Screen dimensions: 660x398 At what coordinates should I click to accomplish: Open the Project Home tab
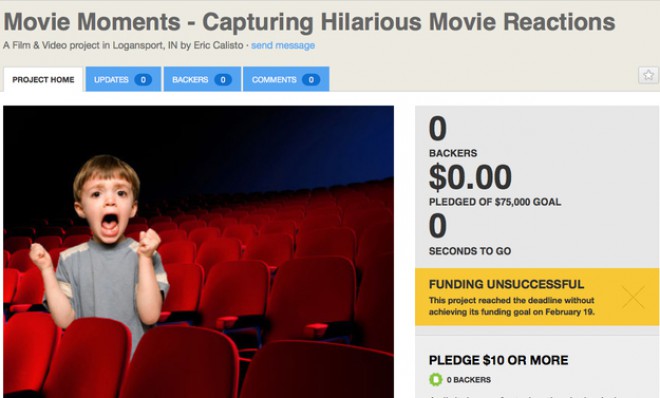pos(43,80)
